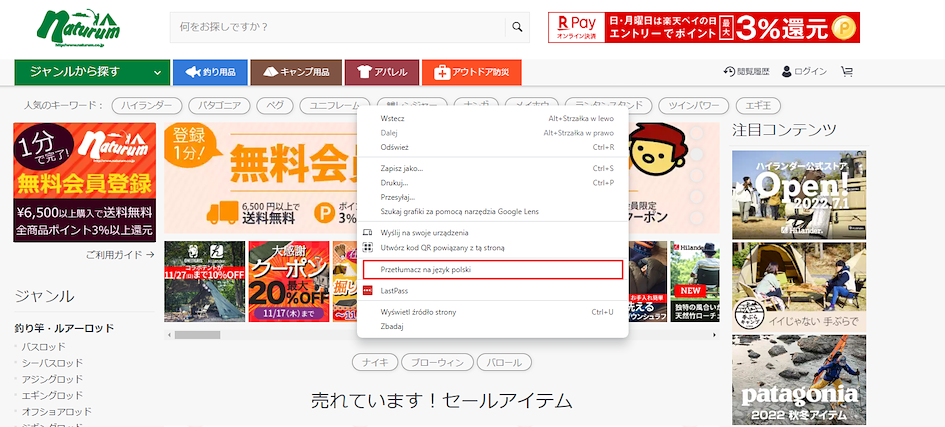The image size is (945, 427).
Task: Select エギ王 keyword tag
Action: [758, 105]
